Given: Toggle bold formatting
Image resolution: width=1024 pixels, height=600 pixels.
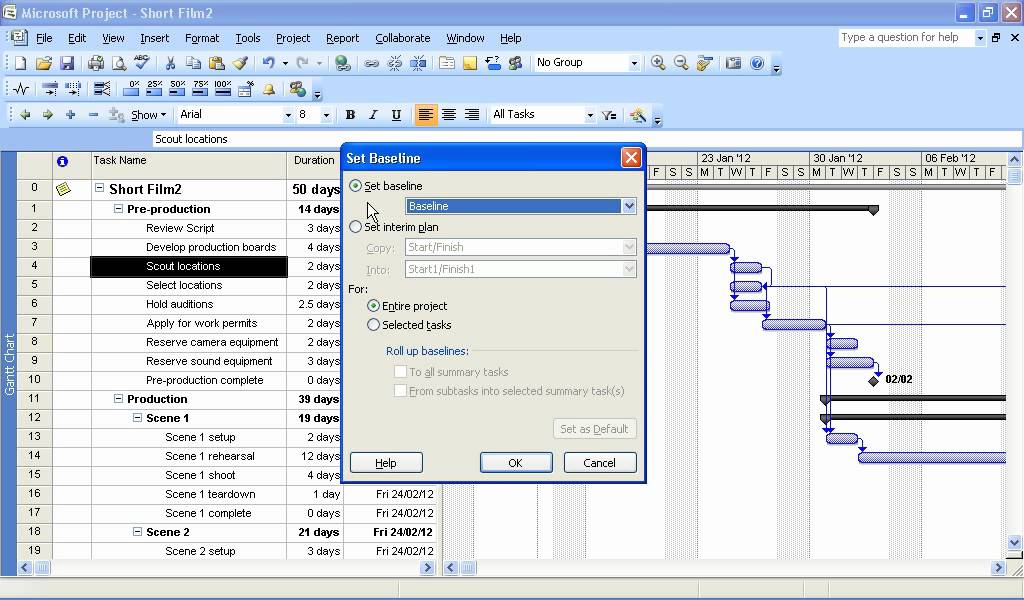Looking at the screenshot, I should click(x=350, y=115).
